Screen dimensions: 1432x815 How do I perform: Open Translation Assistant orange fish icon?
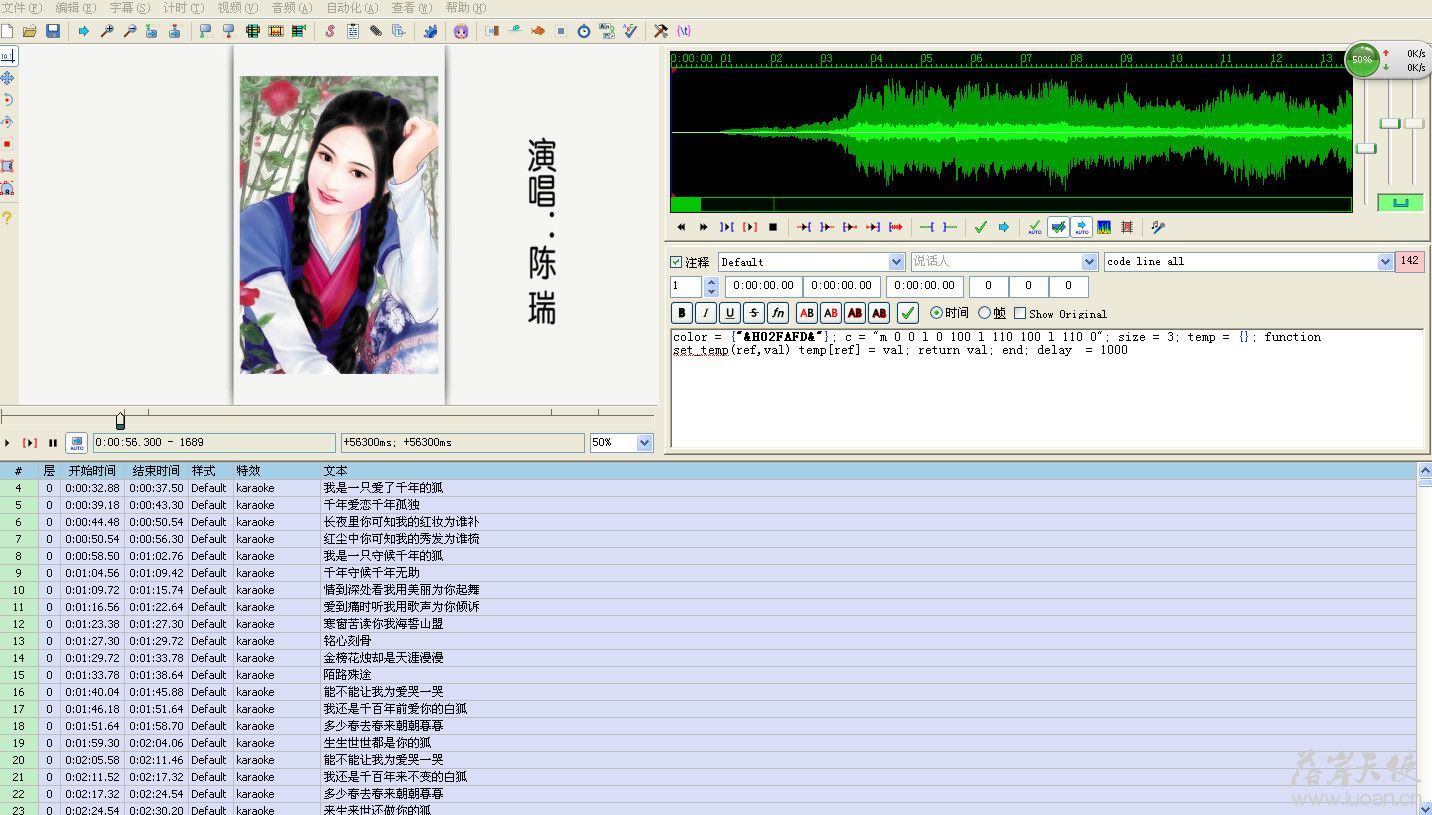point(538,31)
